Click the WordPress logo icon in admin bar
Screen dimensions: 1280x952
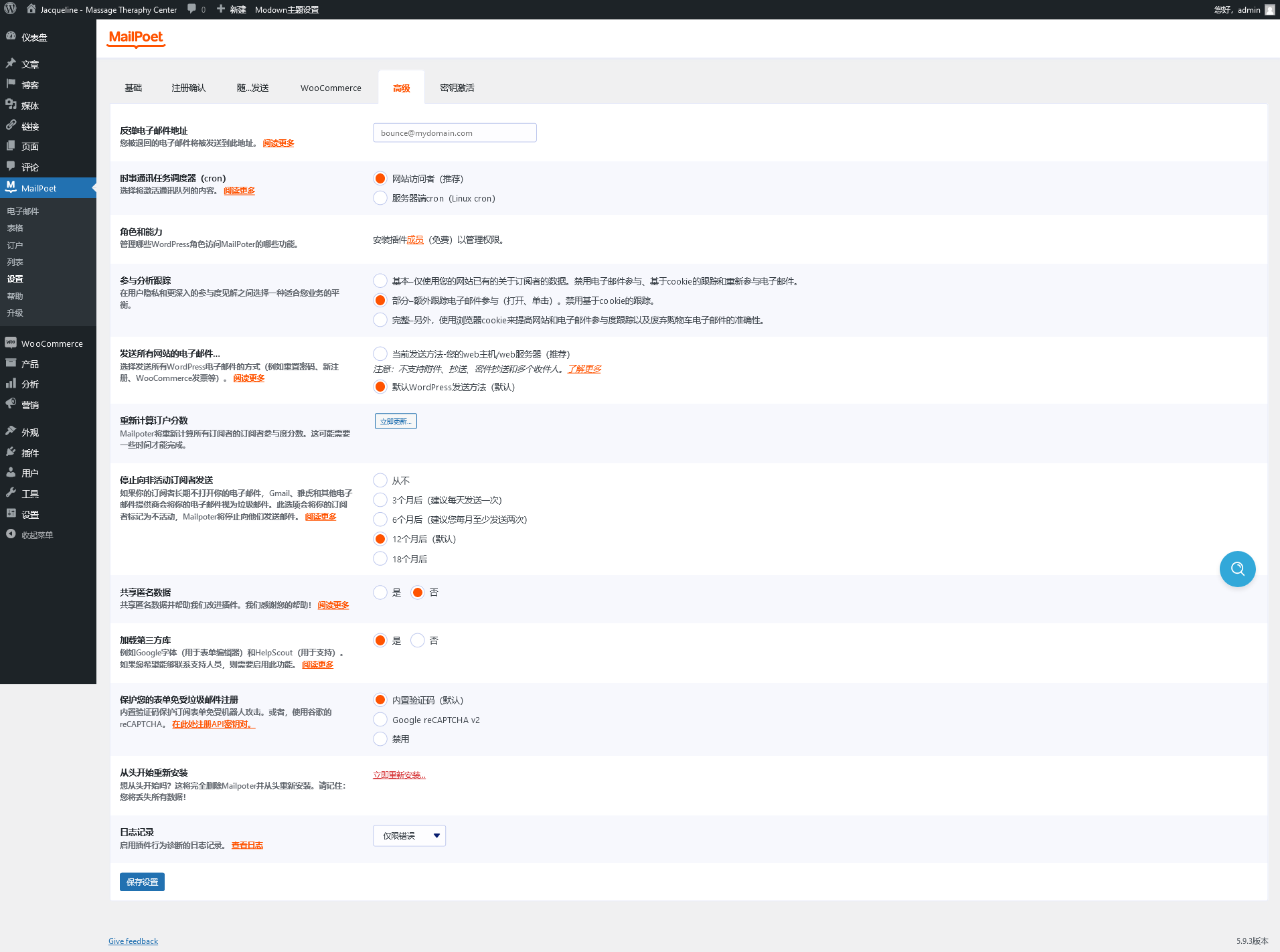[10, 9]
